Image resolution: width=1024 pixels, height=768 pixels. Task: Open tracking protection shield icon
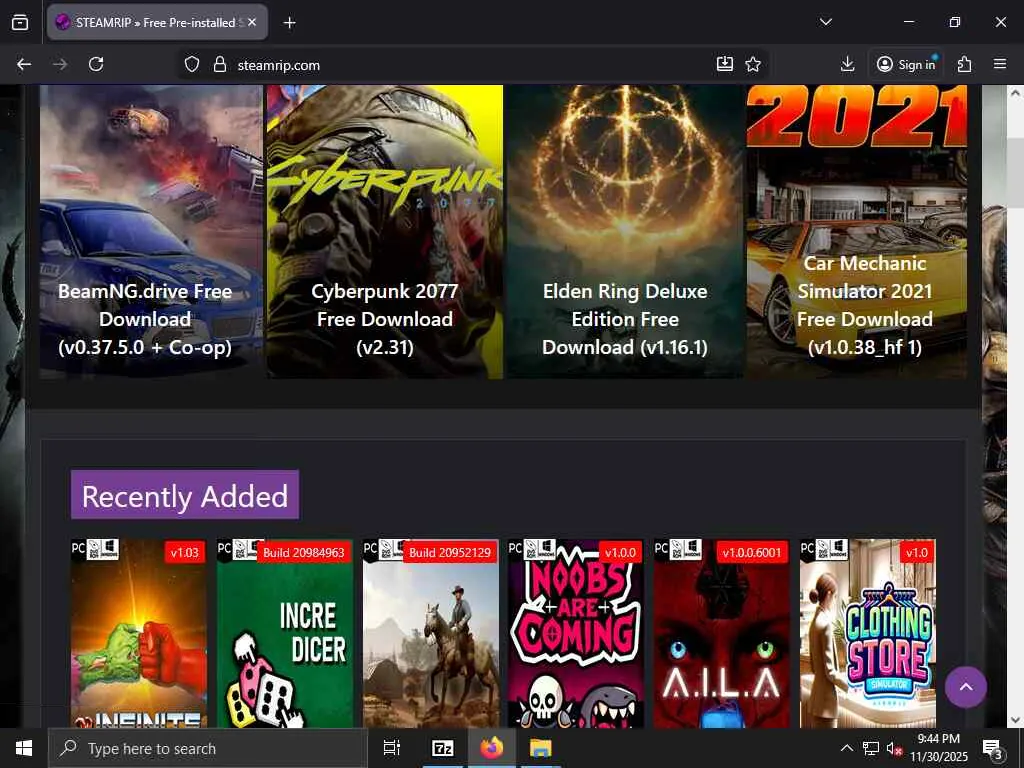(x=191, y=65)
